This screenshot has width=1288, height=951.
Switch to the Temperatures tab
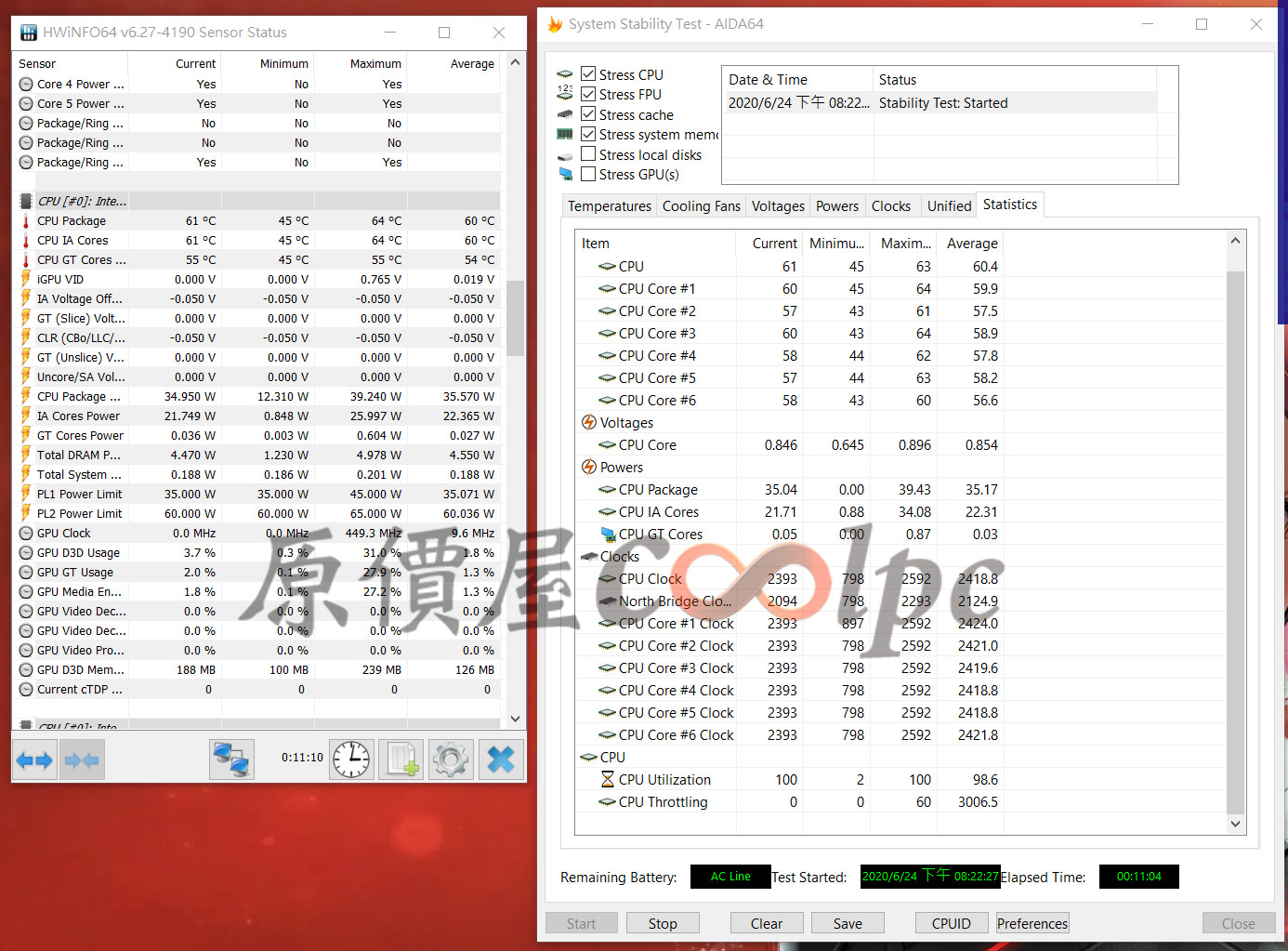tap(610, 206)
